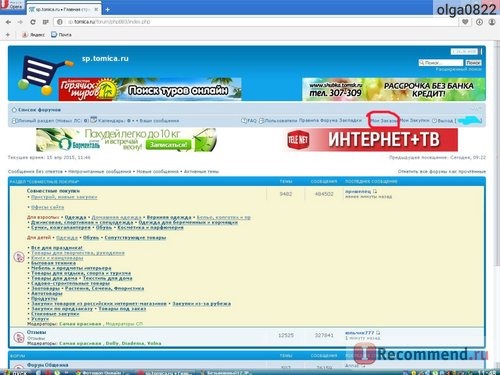
Task: Click the Поиск search button
Action: 473,63
